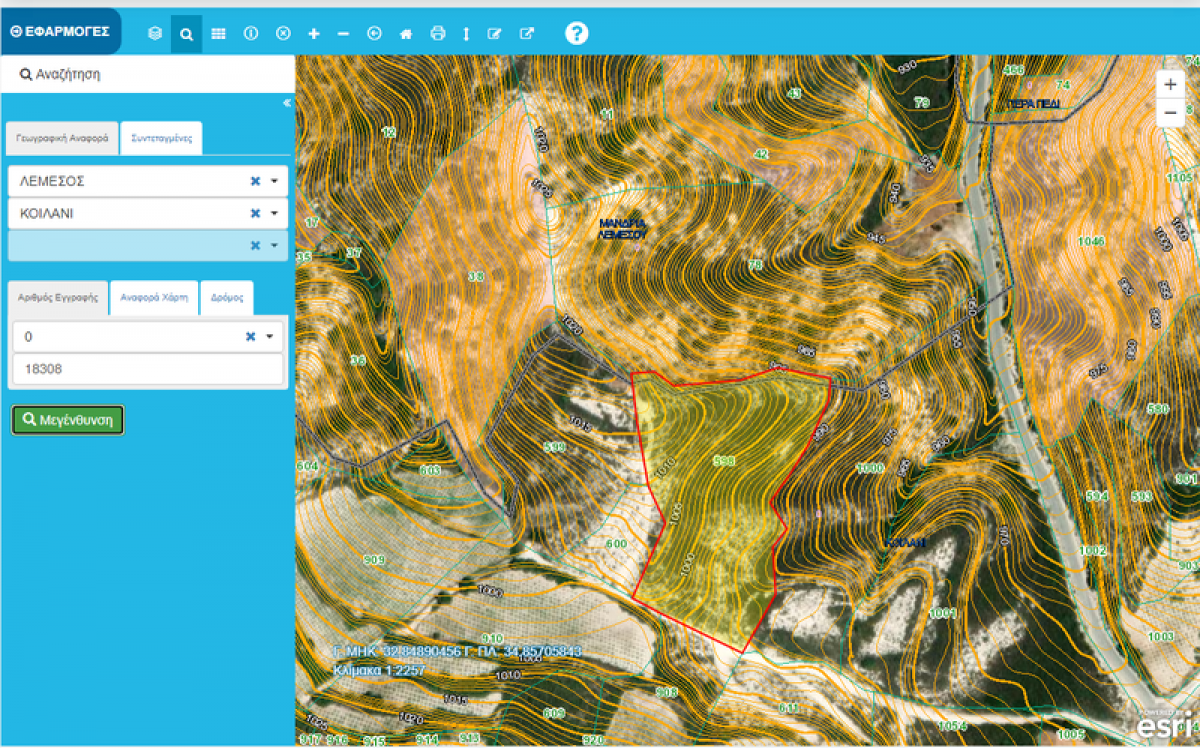1200x748 pixels.
Task: Open the grid table view icon
Action: tap(218, 34)
